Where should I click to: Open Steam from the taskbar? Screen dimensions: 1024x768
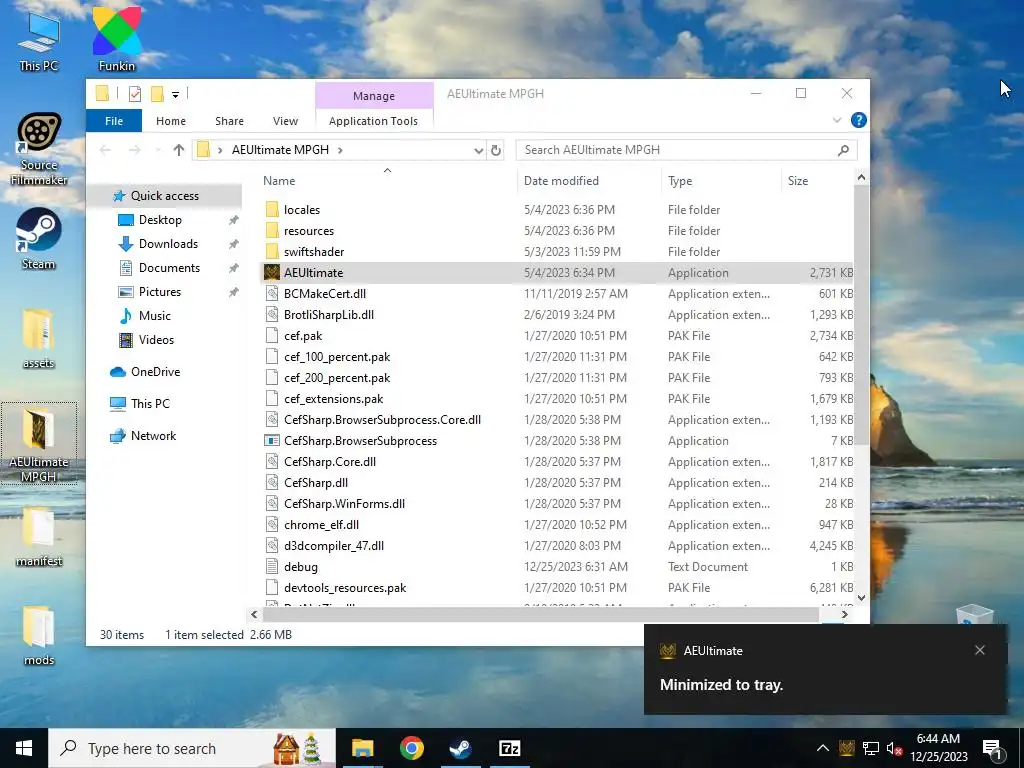[x=460, y=748]
